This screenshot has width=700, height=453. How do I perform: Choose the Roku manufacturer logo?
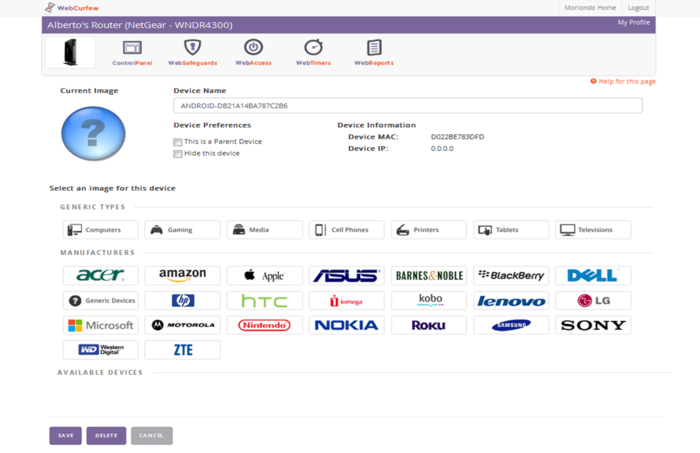[429, 325]
